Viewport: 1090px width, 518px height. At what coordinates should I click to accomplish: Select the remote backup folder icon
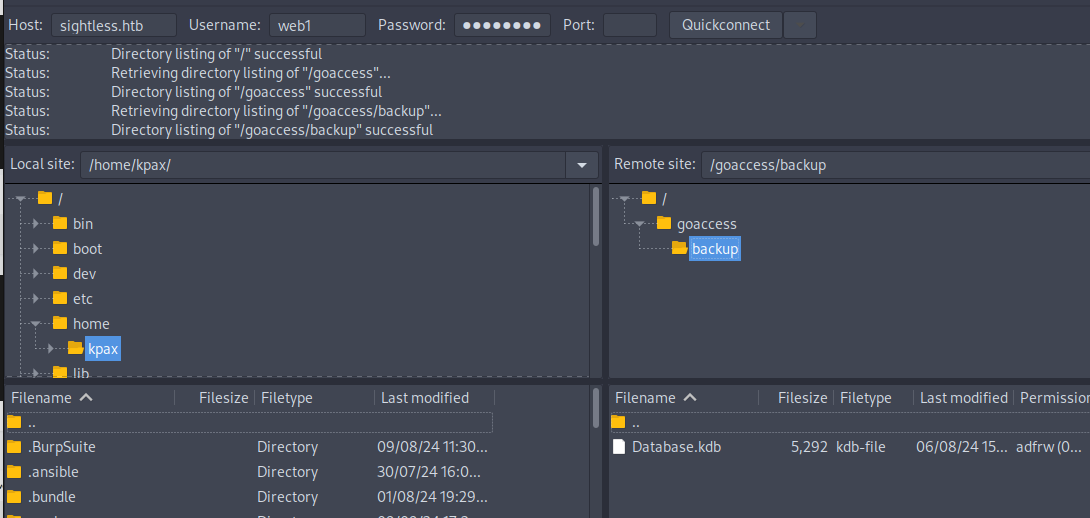(x=679, y=248)
